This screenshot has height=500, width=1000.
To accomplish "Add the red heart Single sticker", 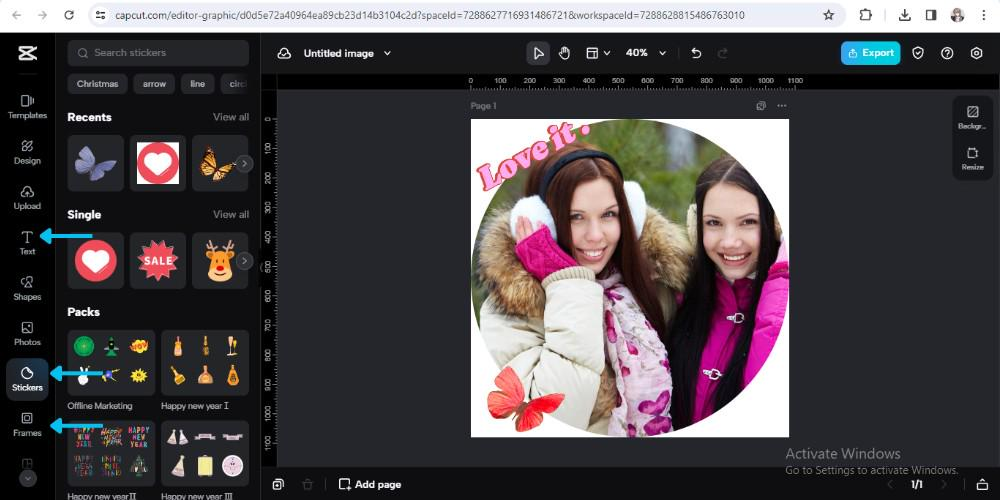I will tap(96, 261).
